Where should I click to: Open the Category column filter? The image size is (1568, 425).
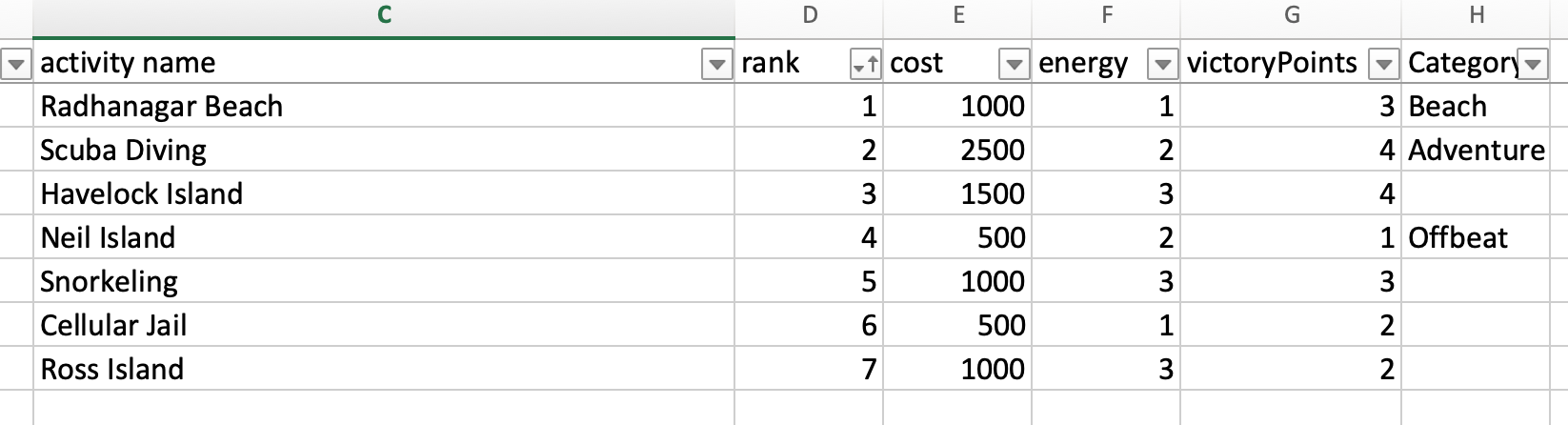pyautogui.click(x=1532, y=64)
